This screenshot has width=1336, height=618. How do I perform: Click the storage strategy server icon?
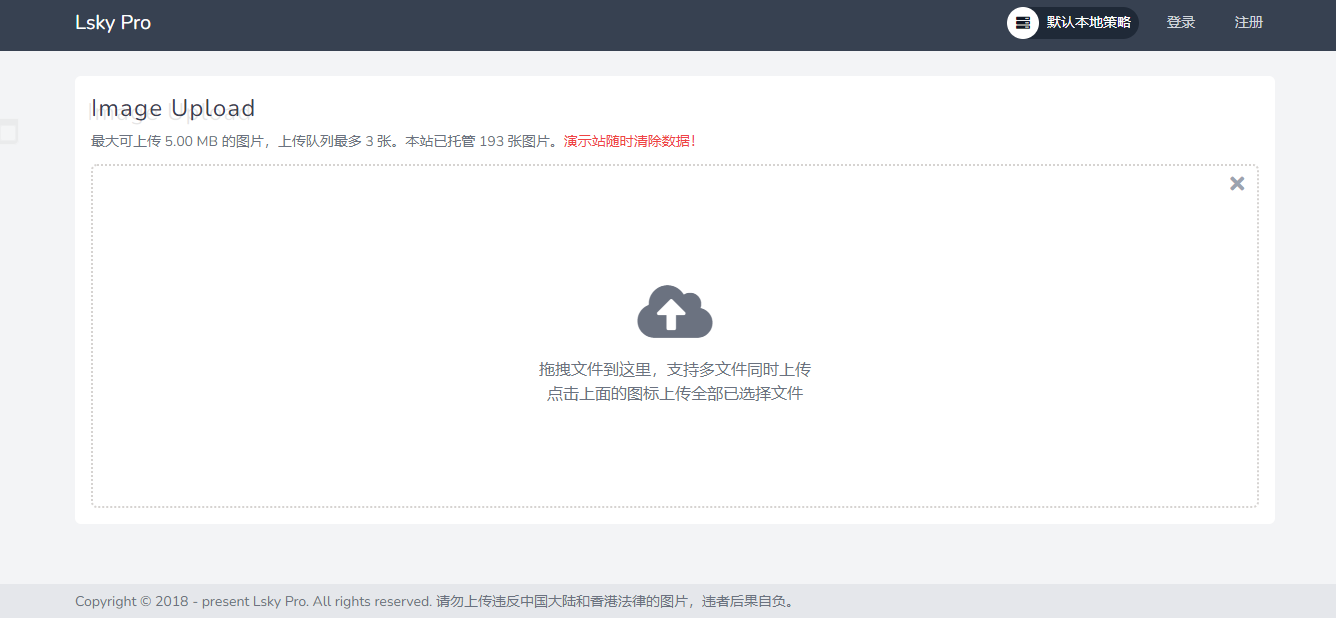click(1022, 23)
